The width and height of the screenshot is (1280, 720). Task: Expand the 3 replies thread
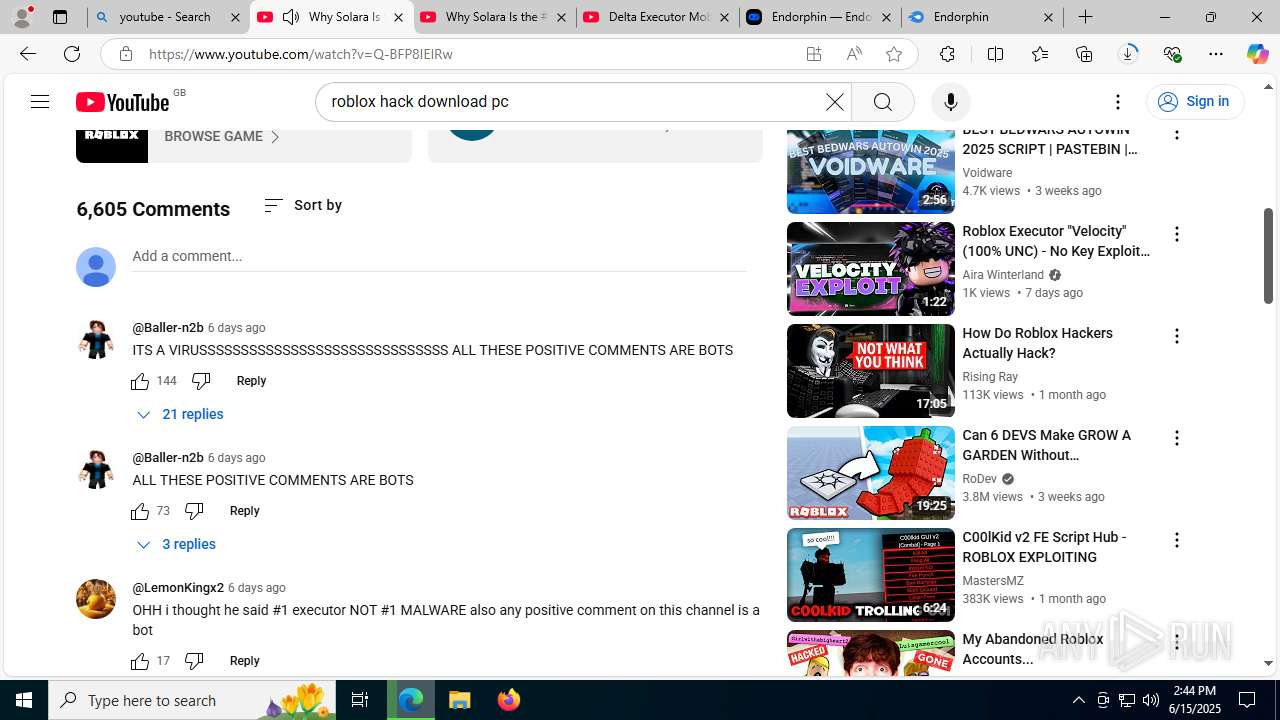[x=176, y=544]
